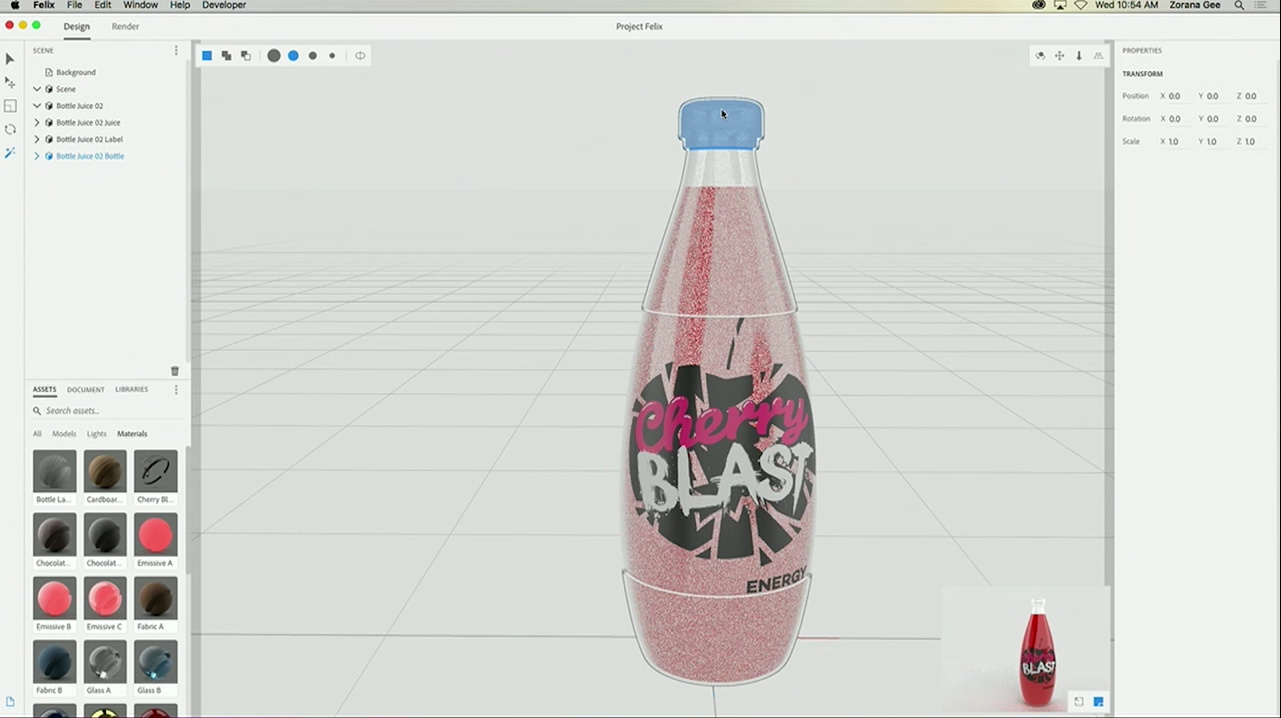The height and width of the screenshot is (718, 1281).
Task: Expand the Bottle Juice 02 Juice item
Action: (x=37, y=123)
